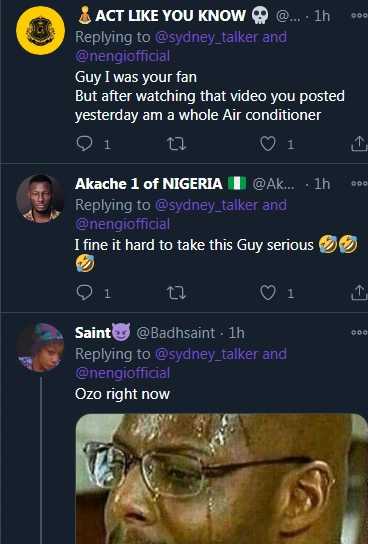Open the @Badhsaint handle
Viewport: 368px width, 544px height.
click(x=176, y=333)
